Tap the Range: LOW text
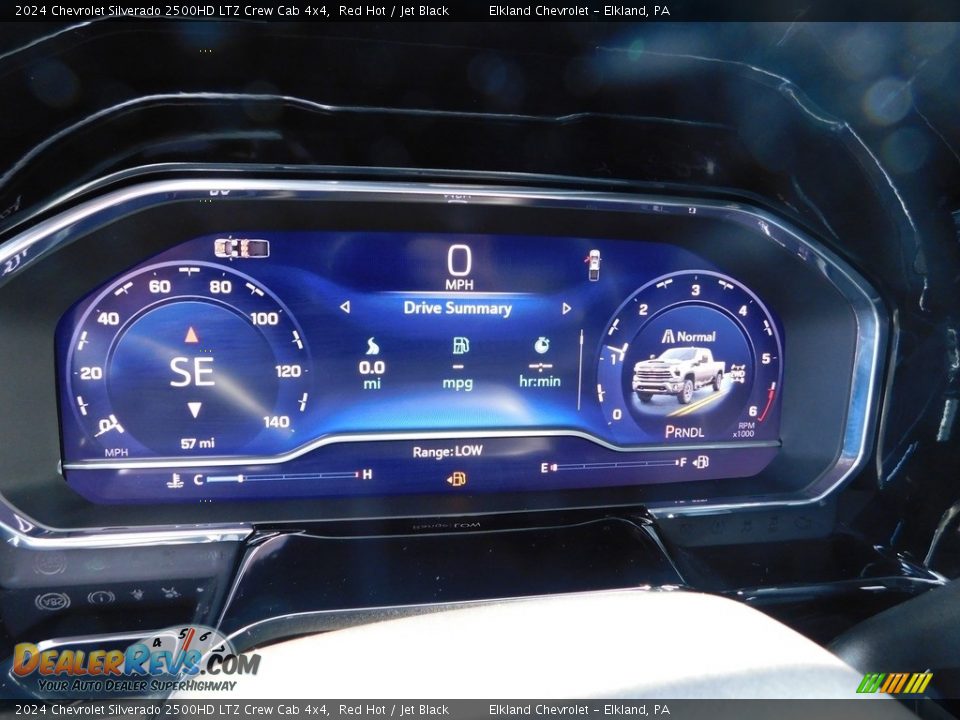 pos(447,452)
